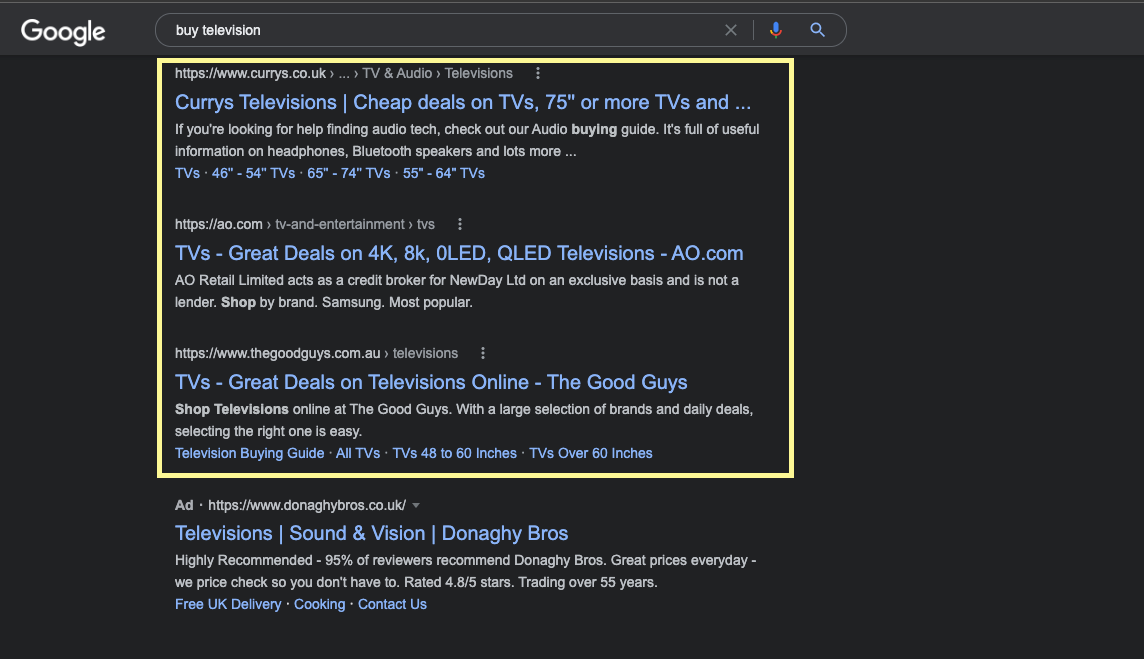Click Free UK Delivery ad sitelink
1144x659 pixels.
228,604
